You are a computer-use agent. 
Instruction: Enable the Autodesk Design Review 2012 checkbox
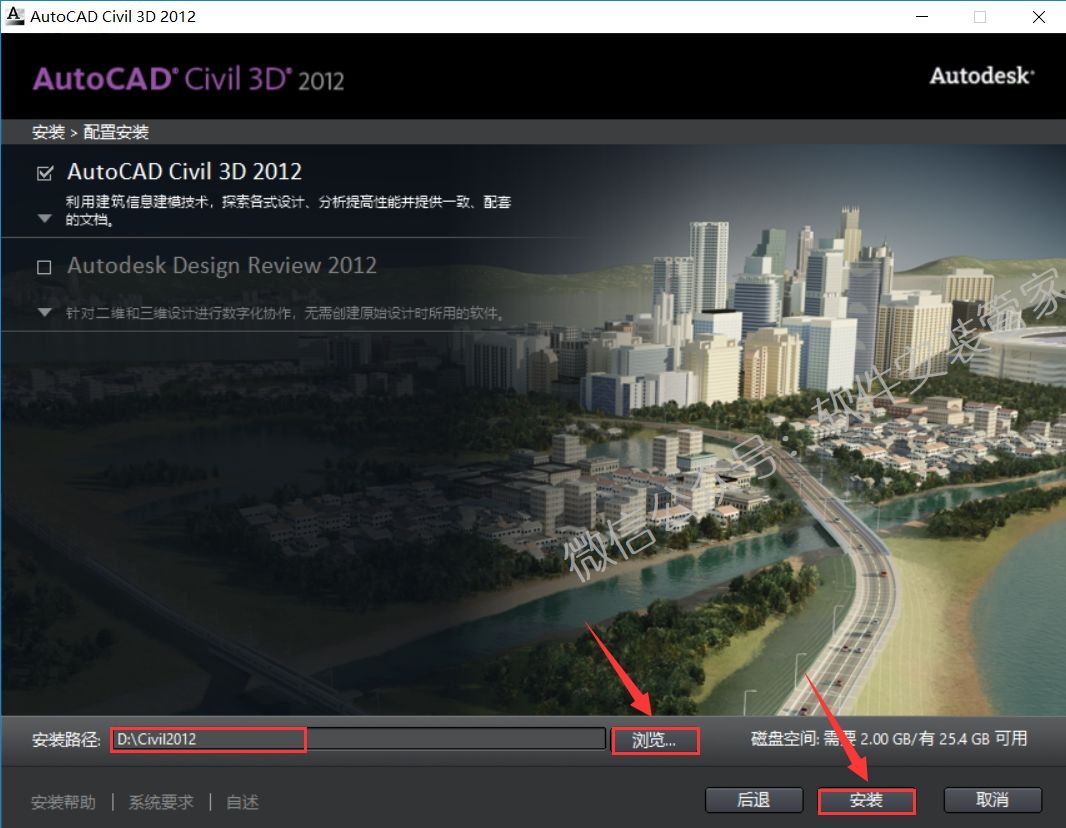44,267
